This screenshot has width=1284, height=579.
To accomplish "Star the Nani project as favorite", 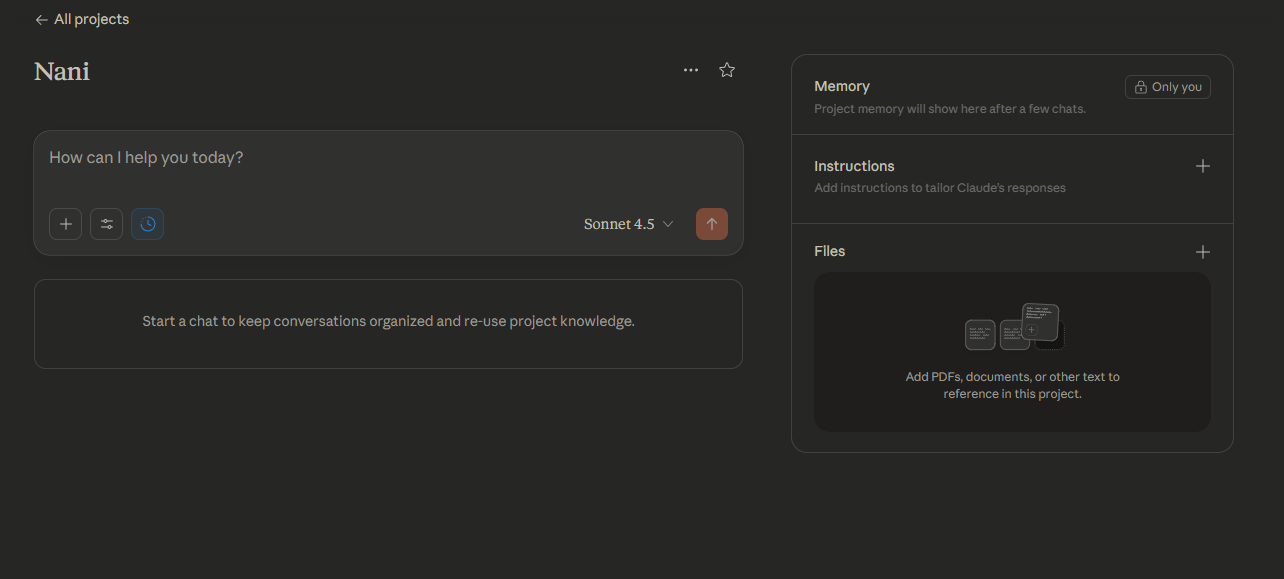I will click(727, 70).
